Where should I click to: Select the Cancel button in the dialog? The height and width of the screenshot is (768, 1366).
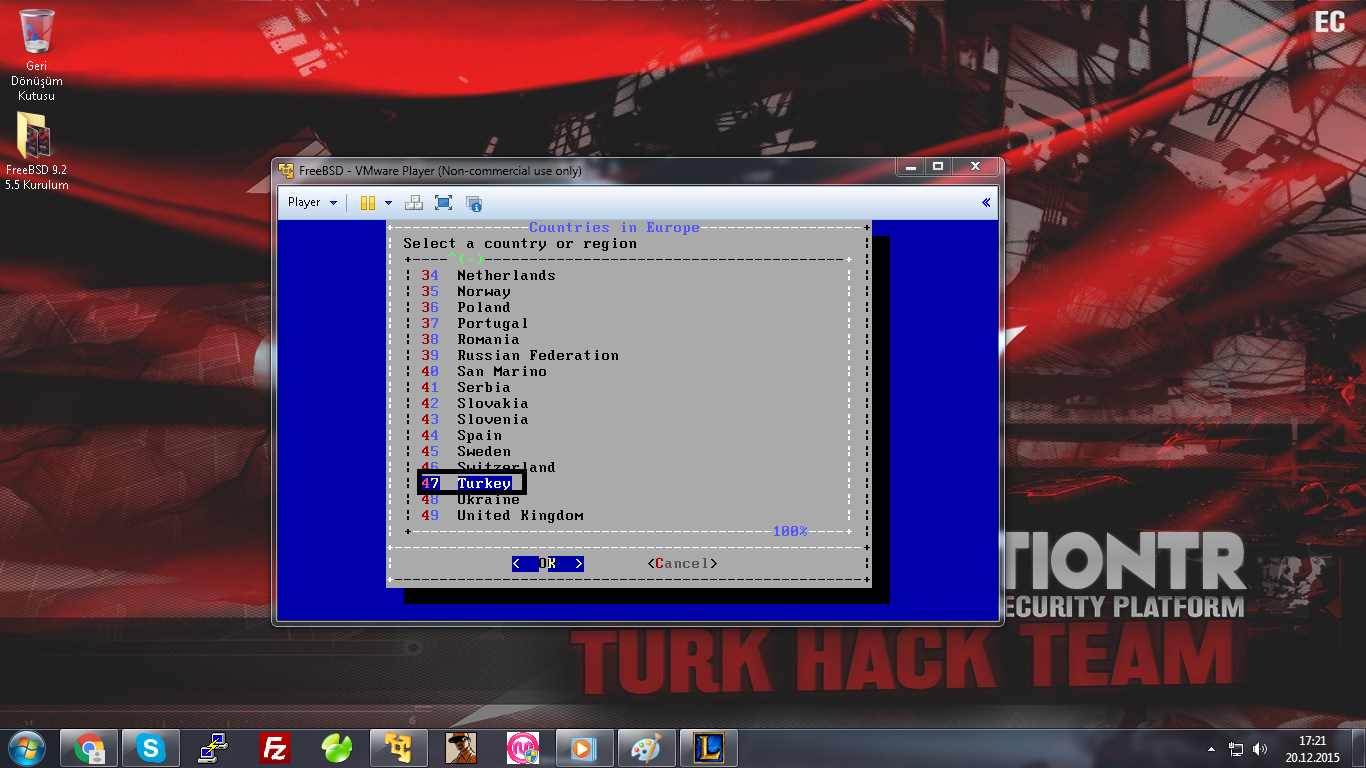682,564
